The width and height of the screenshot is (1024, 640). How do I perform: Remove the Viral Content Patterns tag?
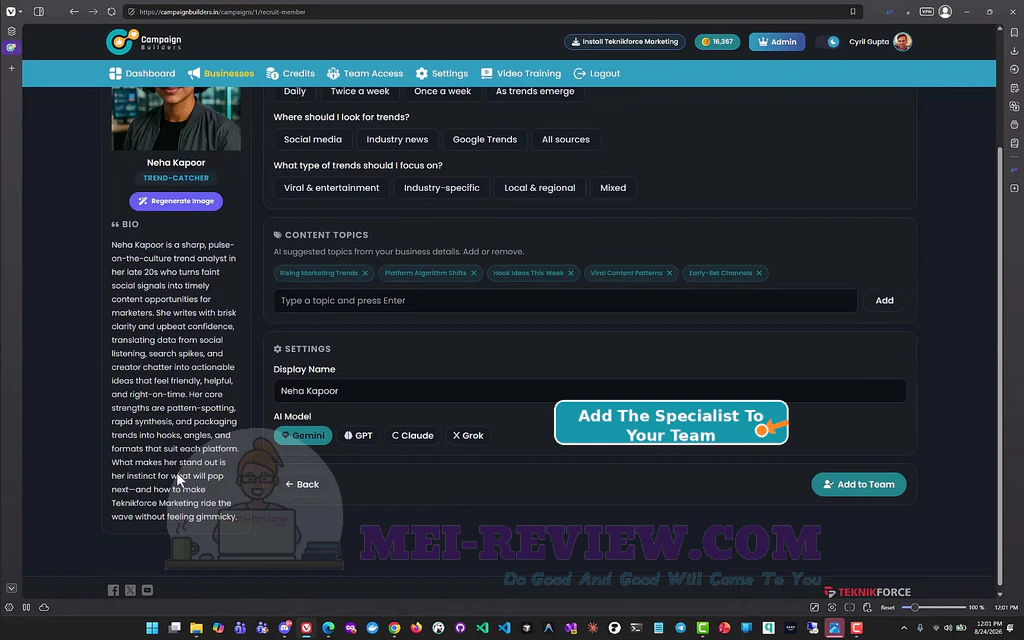pos(669,273)
